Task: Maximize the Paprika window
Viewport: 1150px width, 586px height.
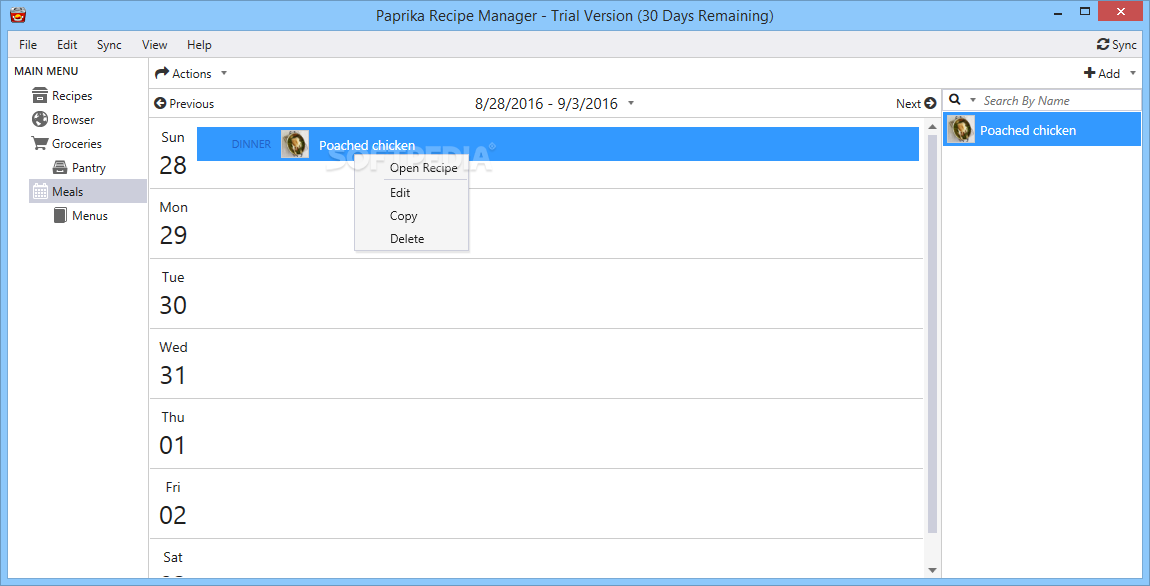Action: [x=1085, y=13]
